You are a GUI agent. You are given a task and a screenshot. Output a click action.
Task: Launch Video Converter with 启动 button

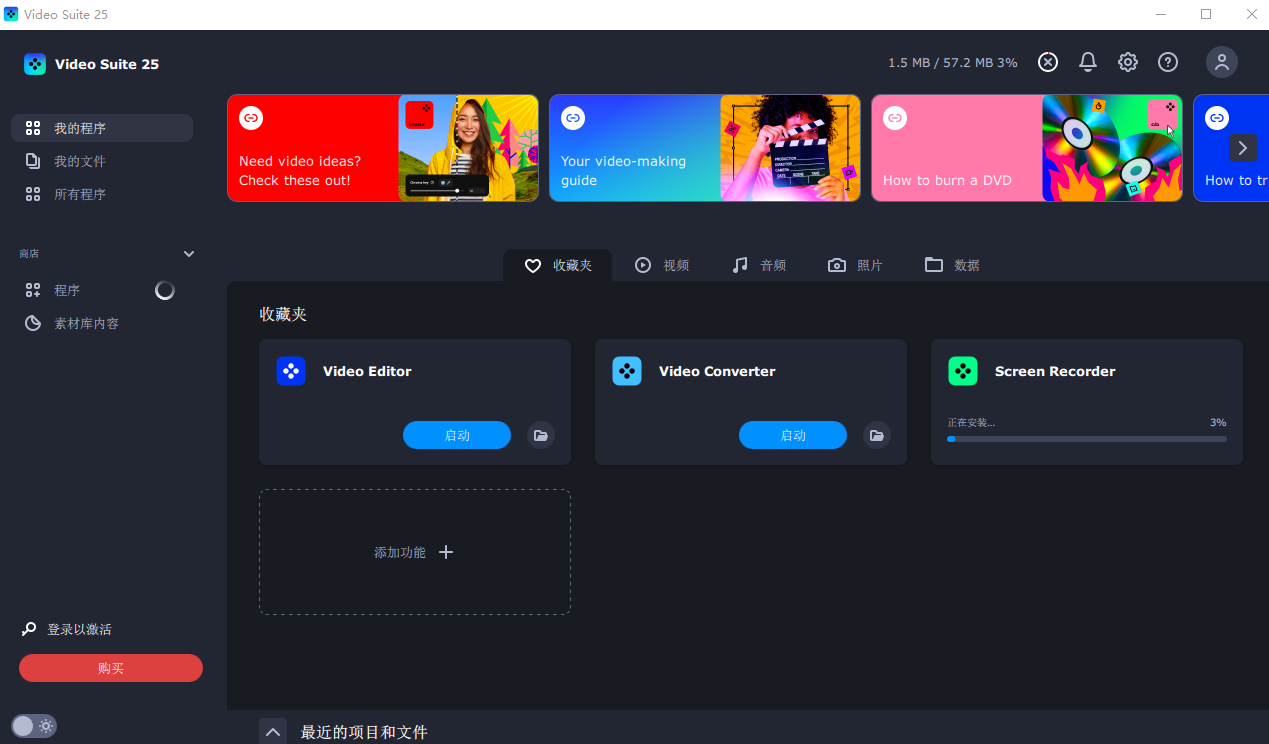(793, 435)
